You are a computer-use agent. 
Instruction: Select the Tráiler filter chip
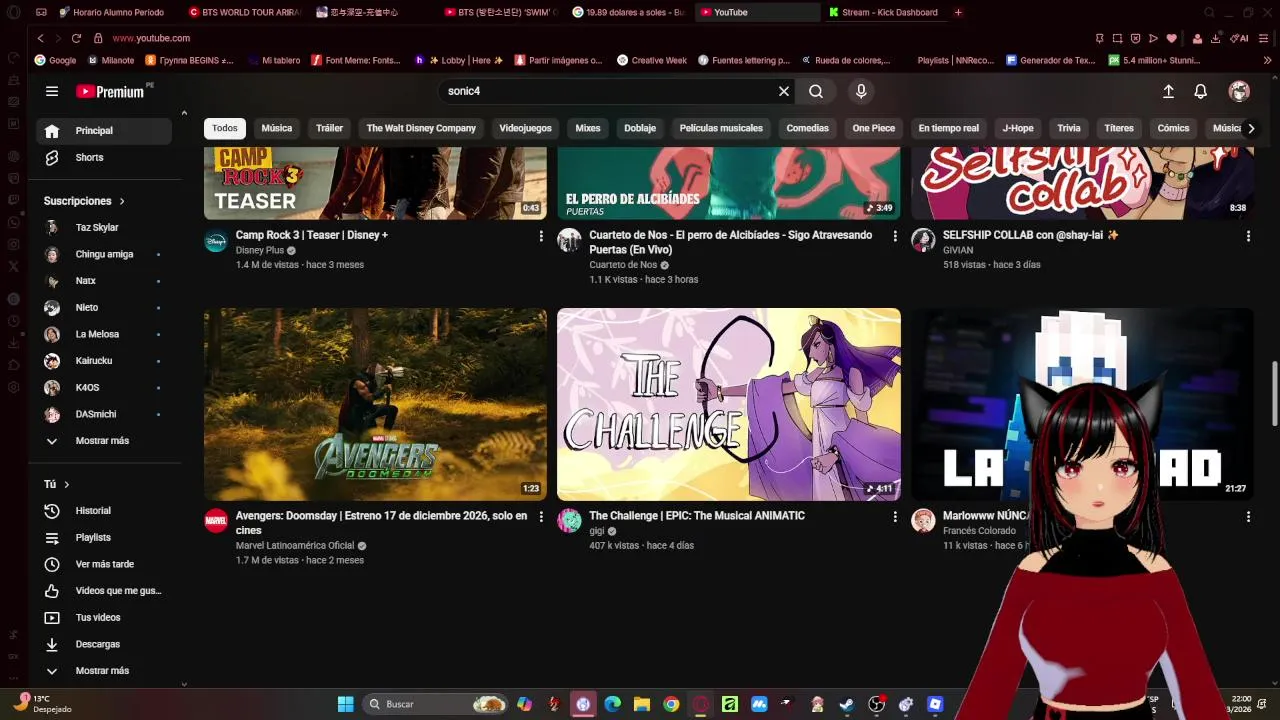(x=329, y=128)
